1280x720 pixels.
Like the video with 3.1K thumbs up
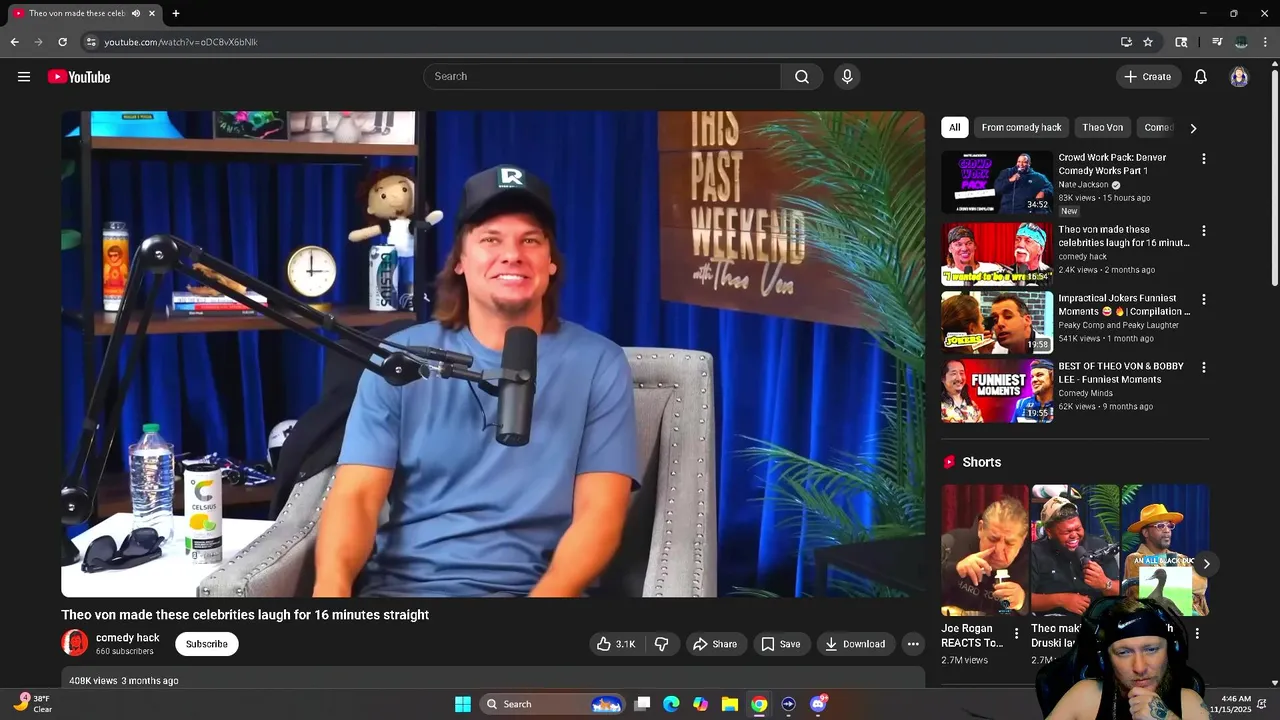click(x=616, y=644)
